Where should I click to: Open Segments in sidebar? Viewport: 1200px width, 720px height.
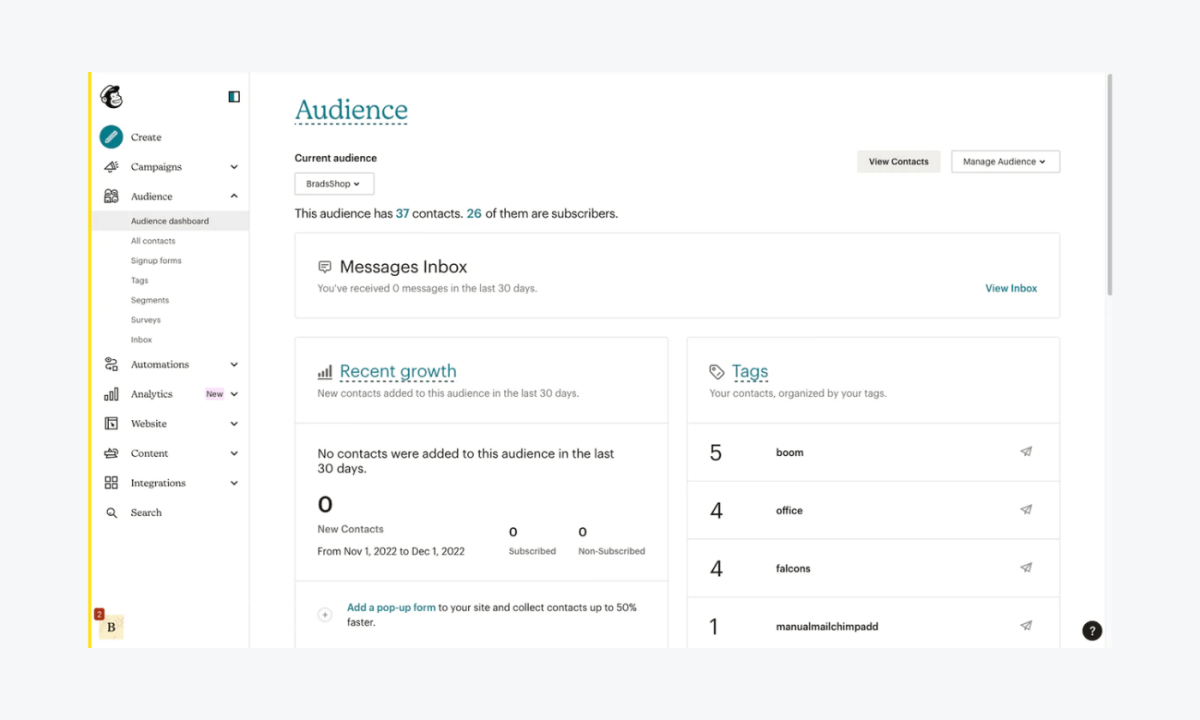(150, 300)
